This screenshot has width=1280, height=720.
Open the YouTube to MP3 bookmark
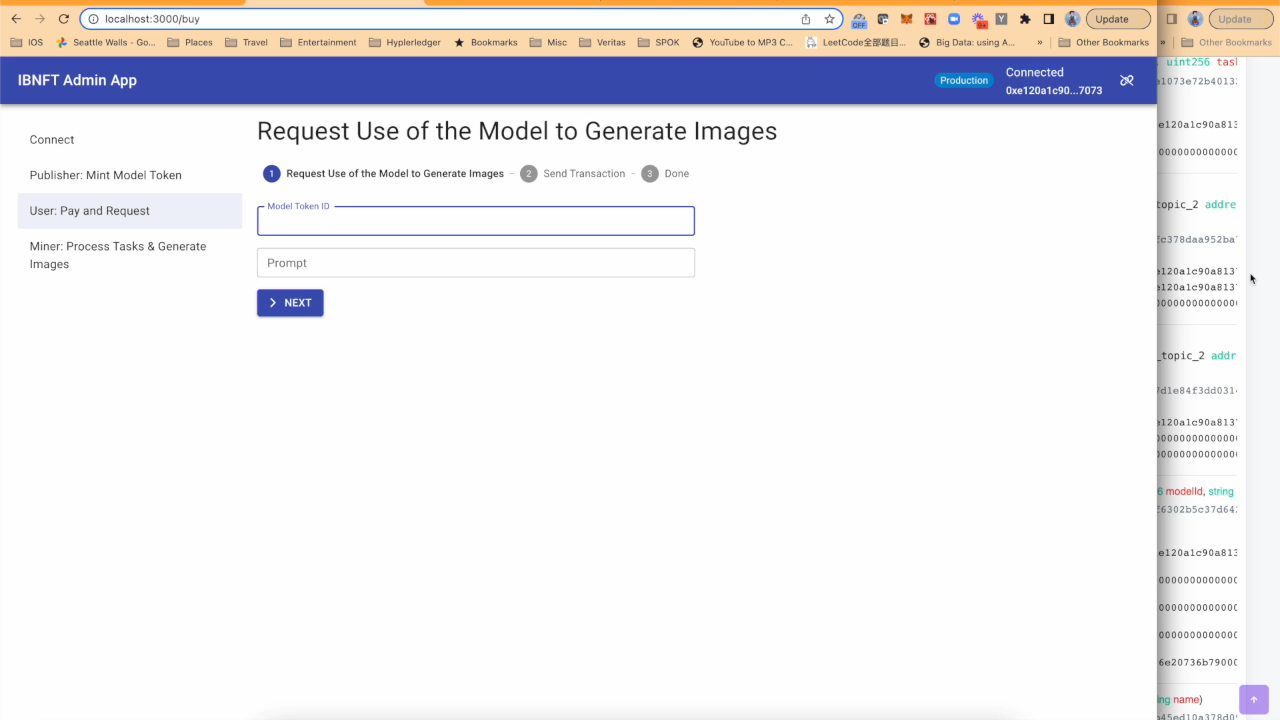[x=742, y=42]
